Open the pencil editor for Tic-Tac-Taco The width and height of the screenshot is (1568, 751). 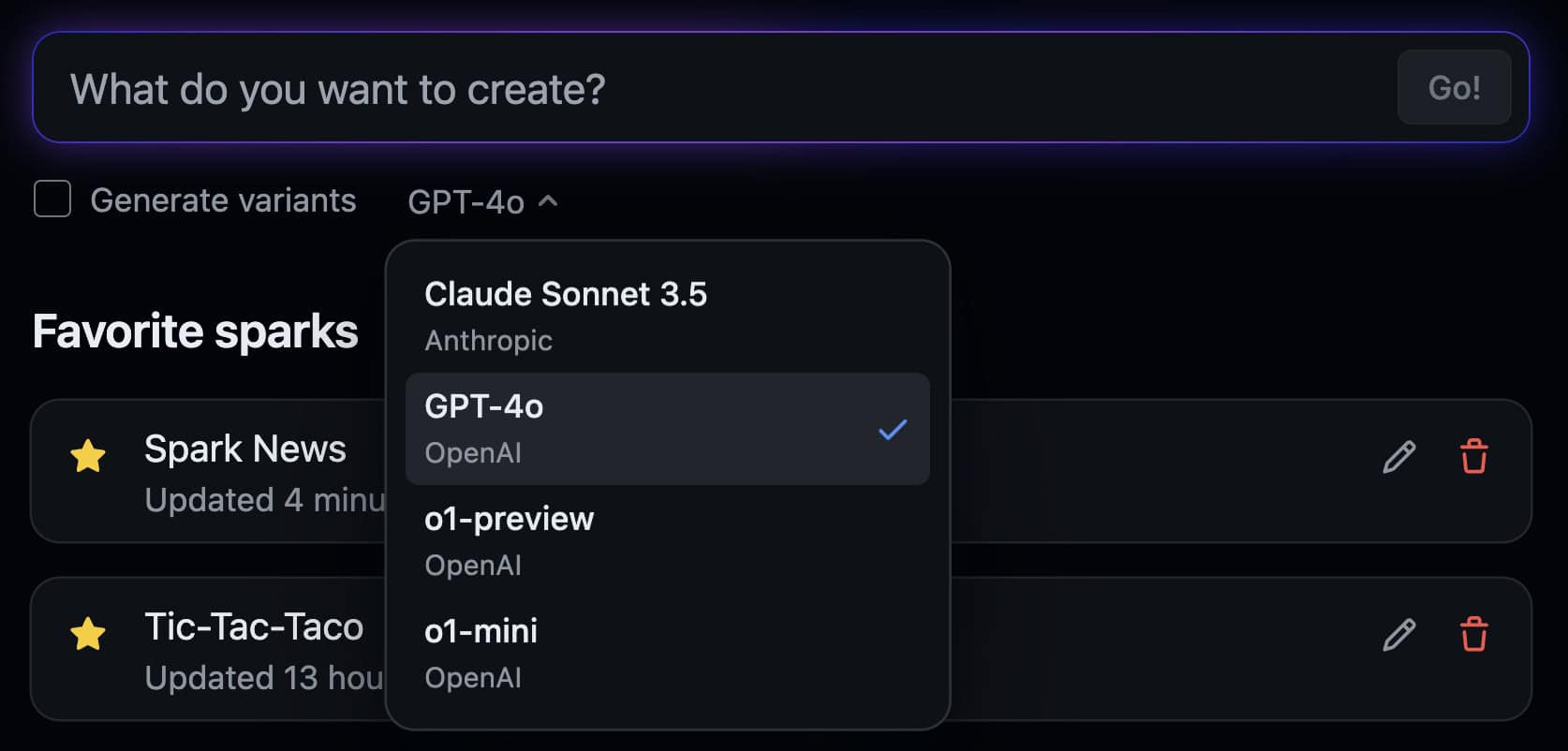1398,635
